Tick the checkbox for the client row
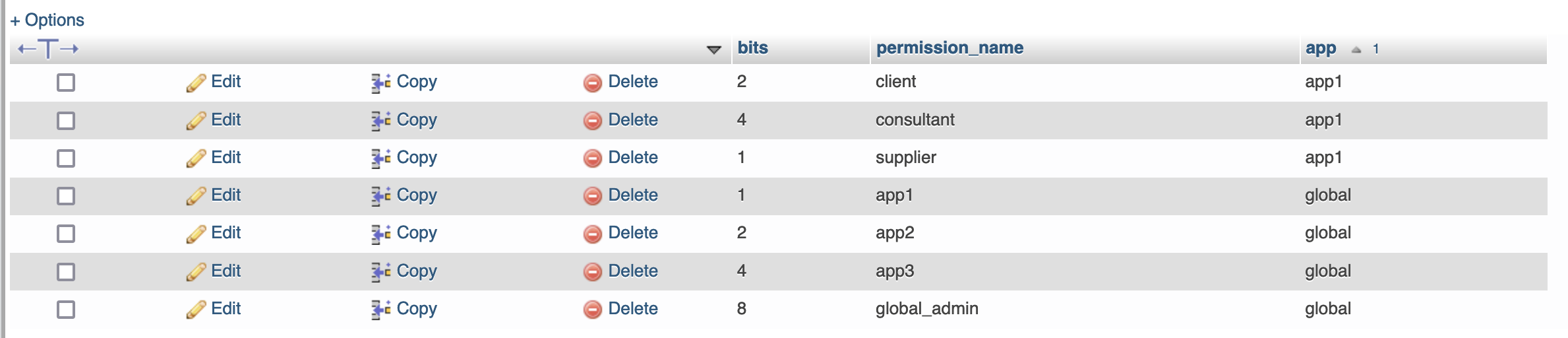 click(x=66, y=83)
